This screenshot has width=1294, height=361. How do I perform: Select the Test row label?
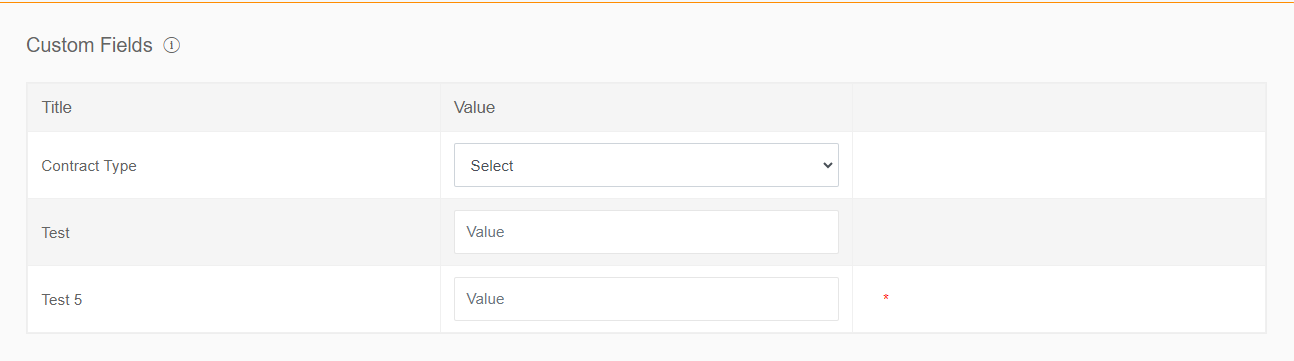click(x=56, y=233)
